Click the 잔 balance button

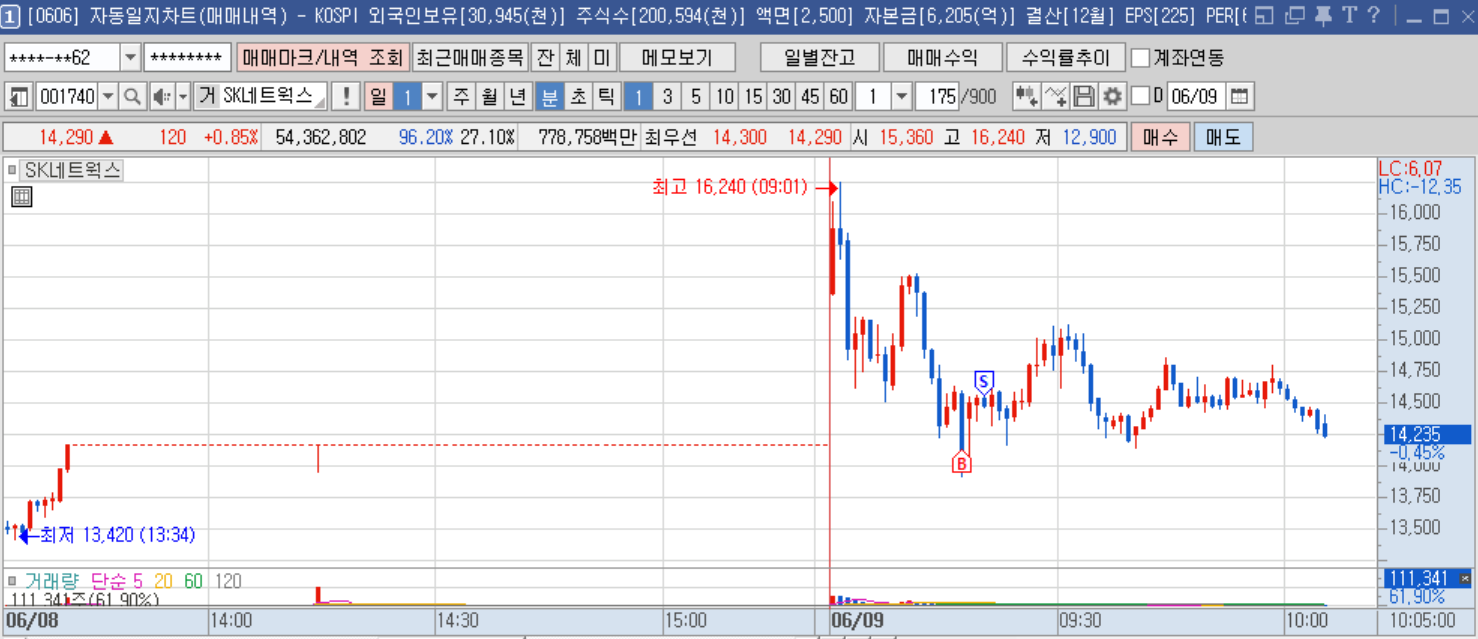coord(545,58)
